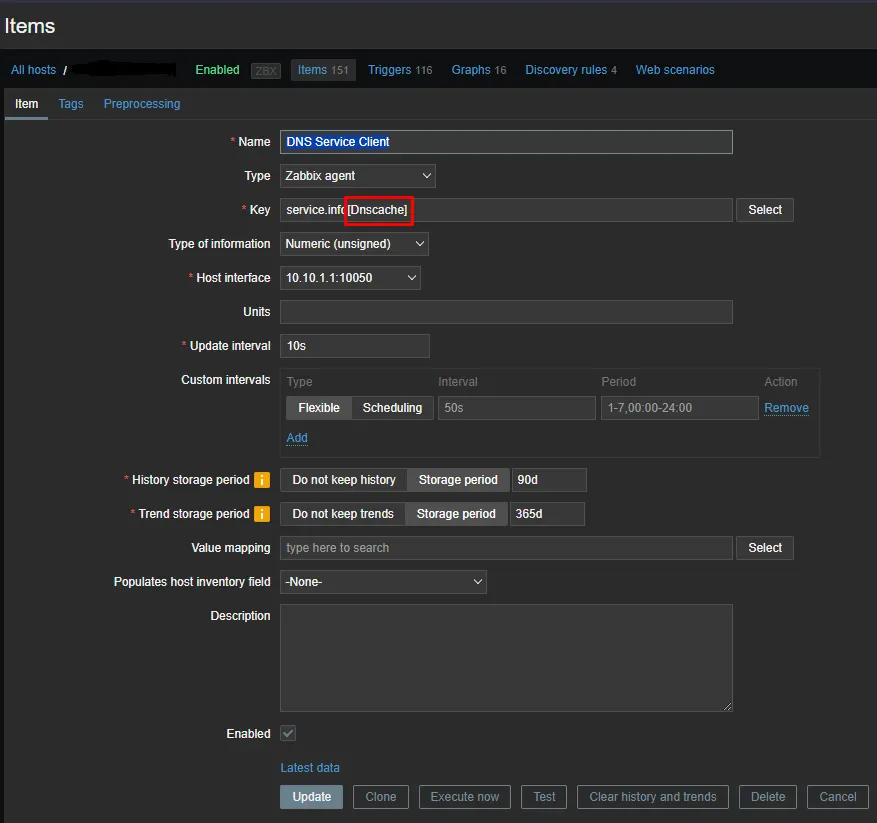
Task: Click the Execute now button
Action: tap(465, 797)
